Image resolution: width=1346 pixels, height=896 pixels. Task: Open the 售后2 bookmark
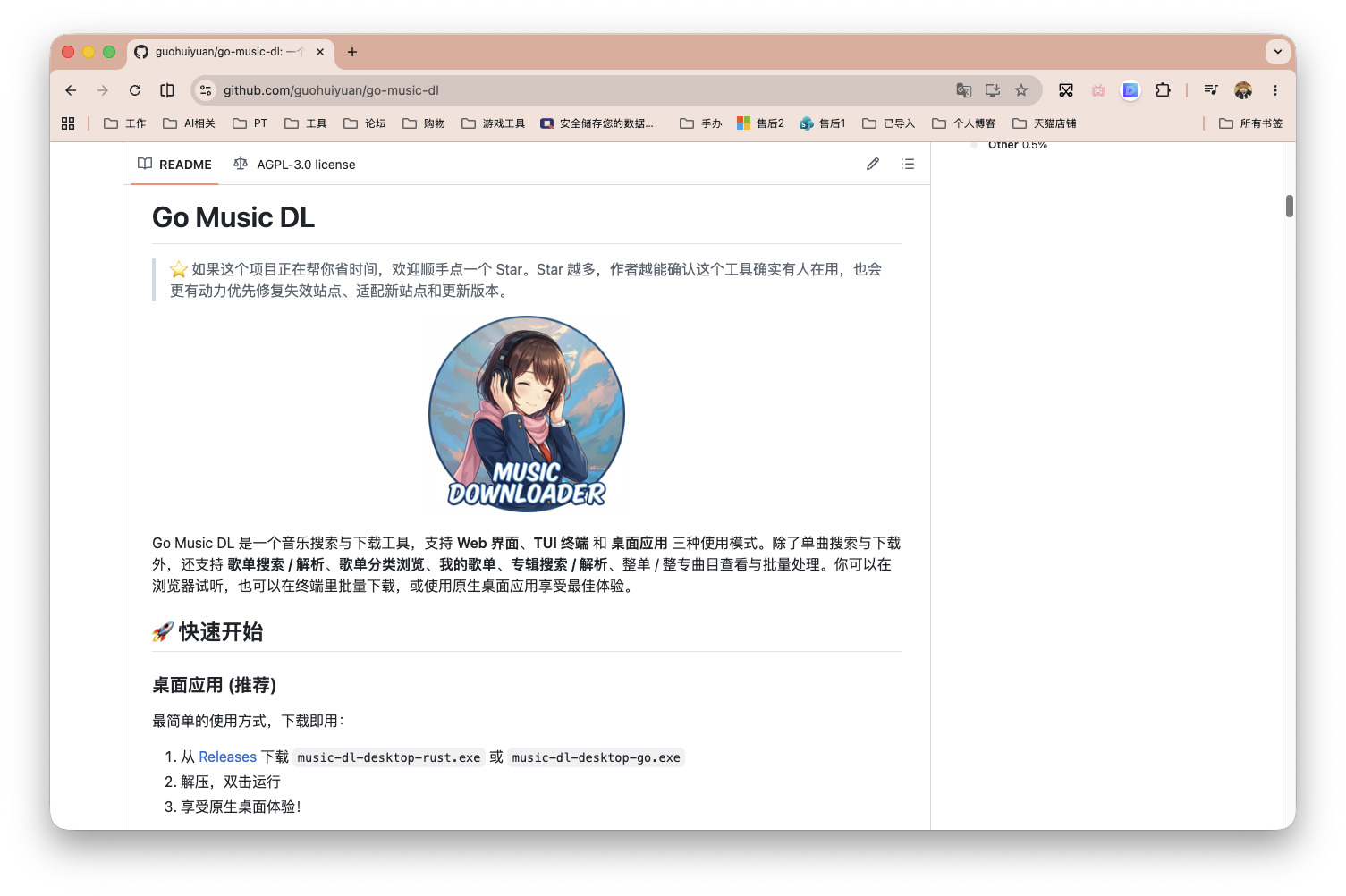click(x=761, y=123)
